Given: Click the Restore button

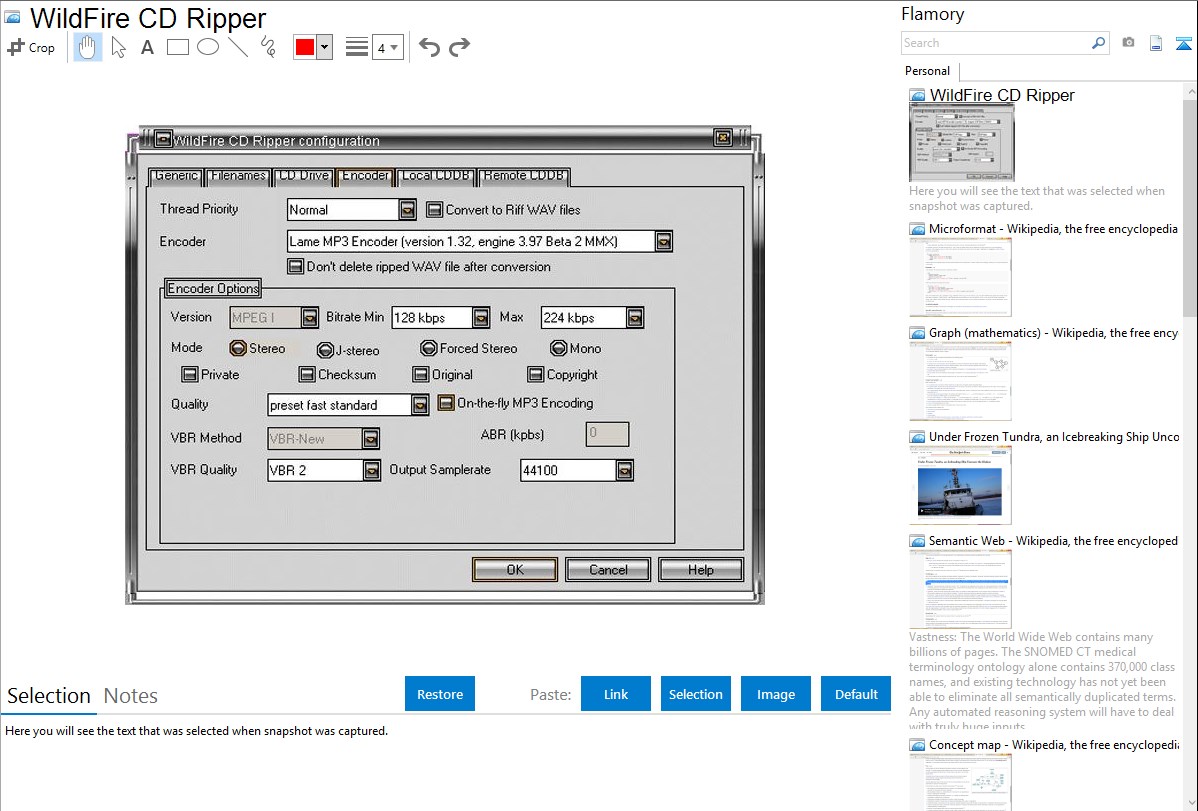Looking at the screenshot, I should (440, 694).
